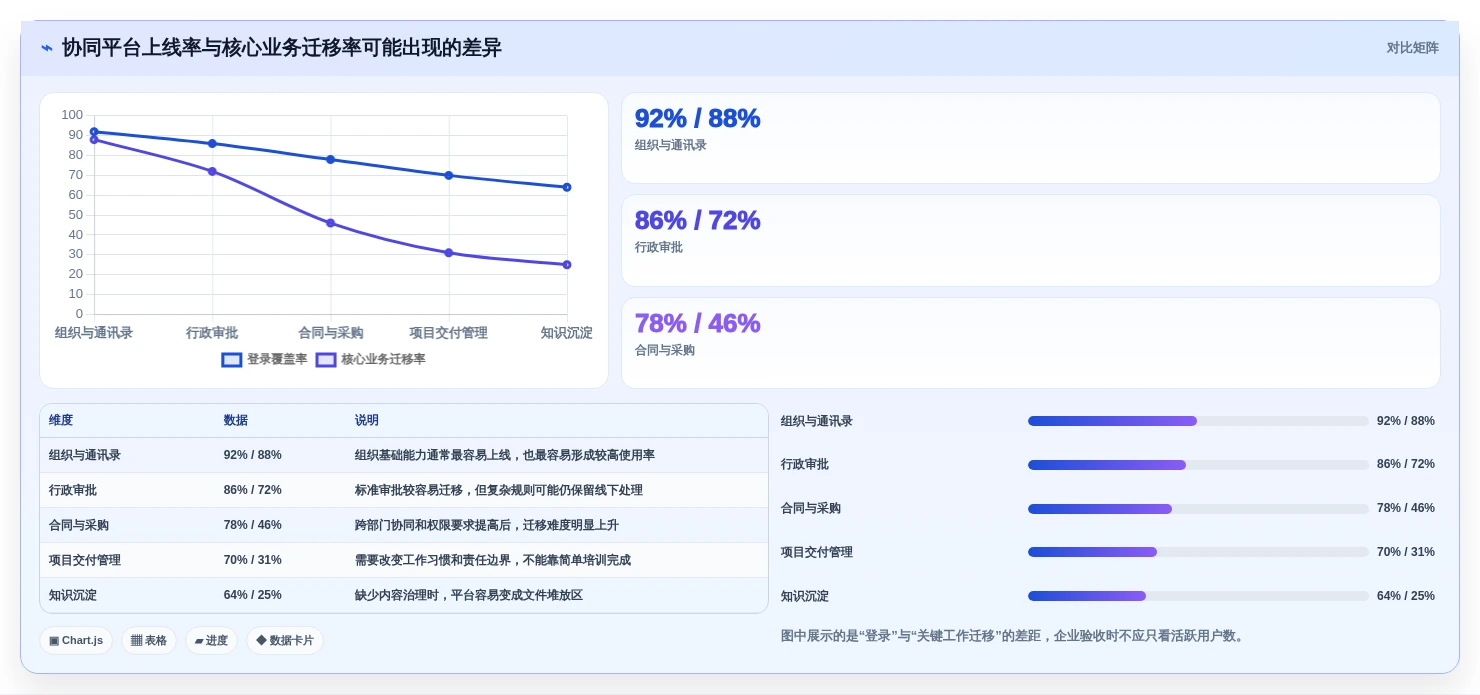
Task: Click the 数据卡片 tag chip
Action: (x=285, y=640)
